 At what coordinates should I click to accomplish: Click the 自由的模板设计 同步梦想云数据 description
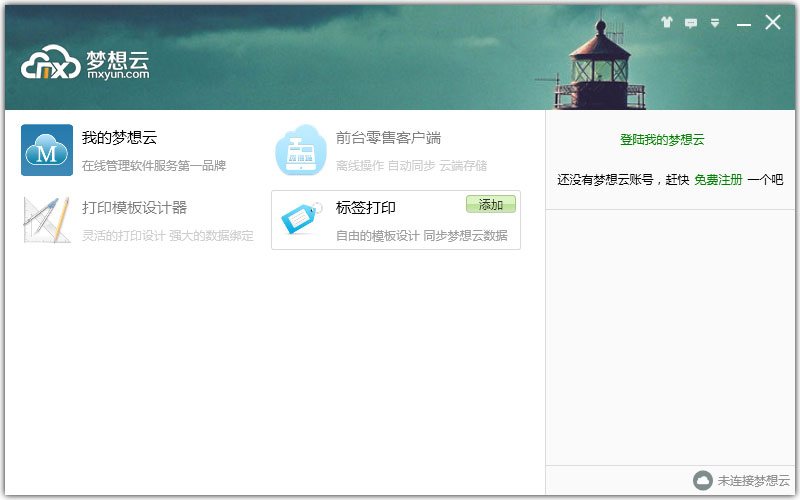(x=421, y=235)
